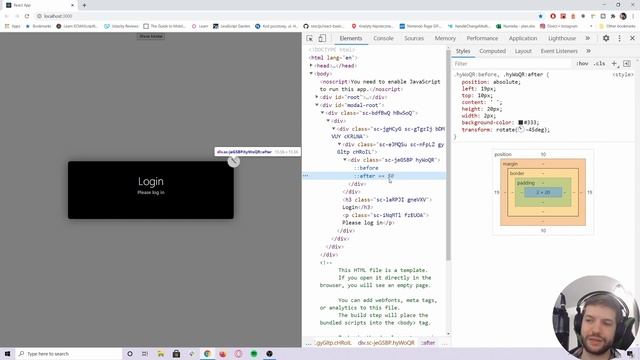The image size is (640, 360).
Task: Open Cortana circle on taskbar
Action: (x=130, y=353)
